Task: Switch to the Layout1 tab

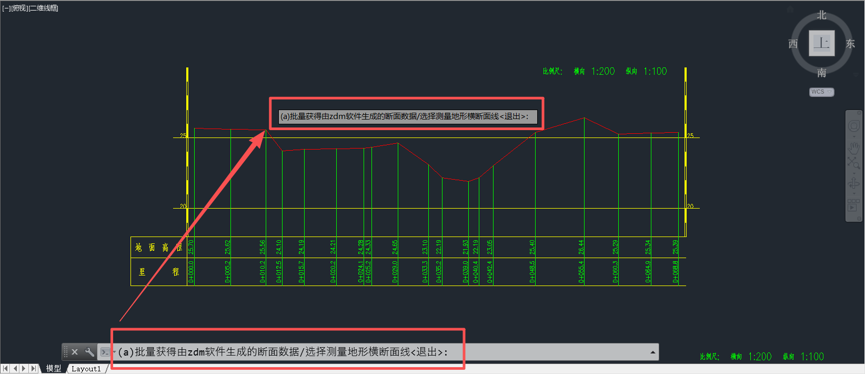Action: [86, 368]
